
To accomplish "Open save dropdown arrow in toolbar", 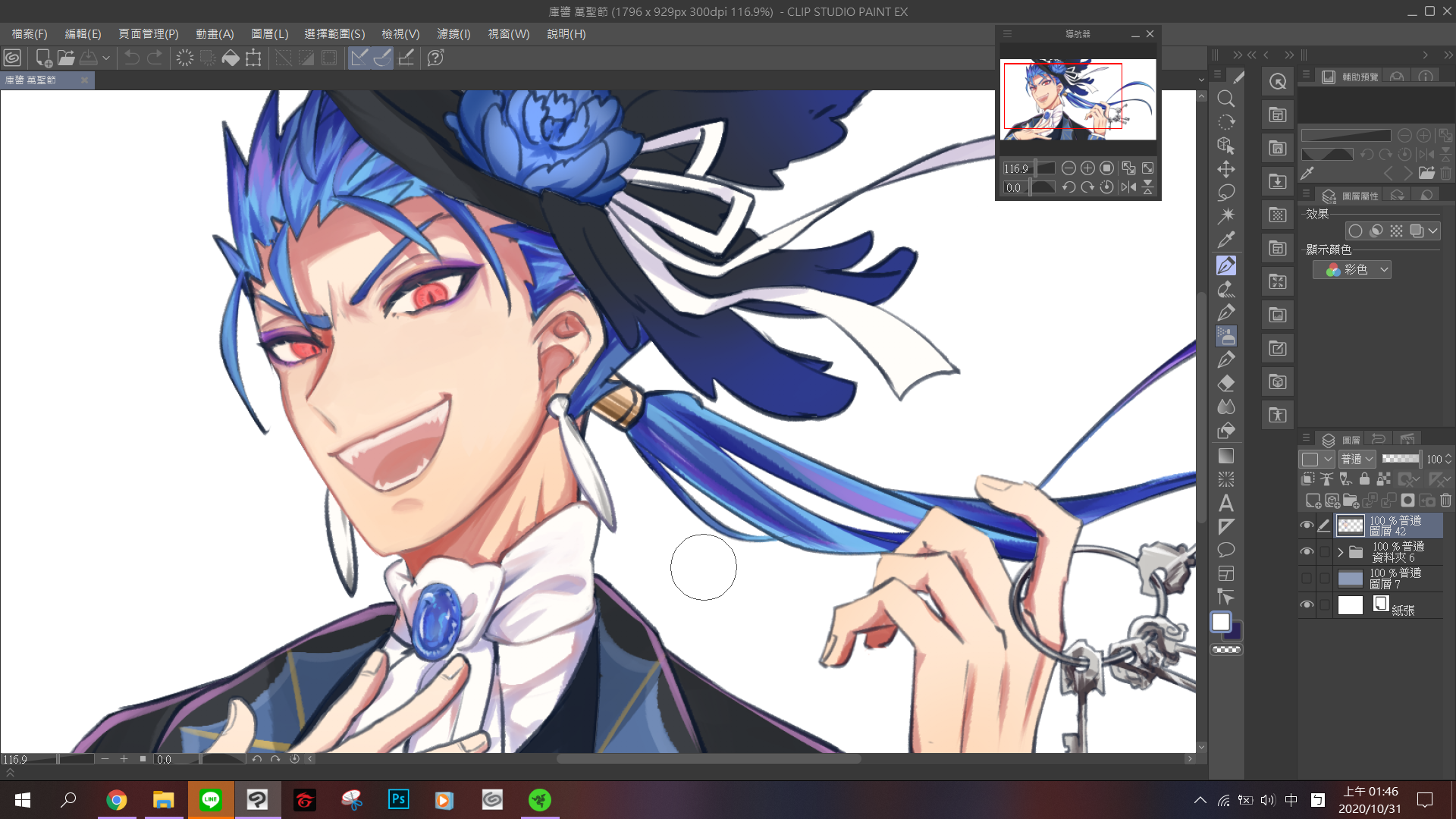I will coord(106,58).
